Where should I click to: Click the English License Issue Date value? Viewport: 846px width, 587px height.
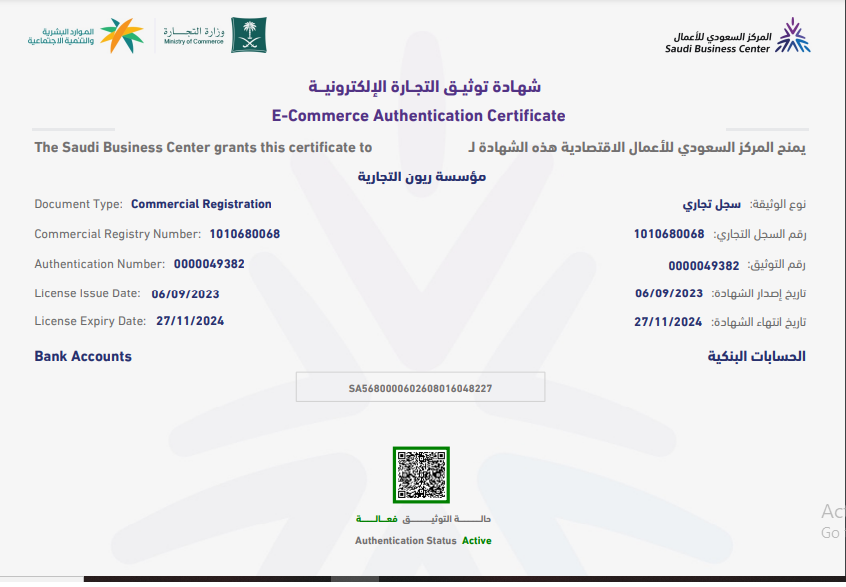pos(185,294)
